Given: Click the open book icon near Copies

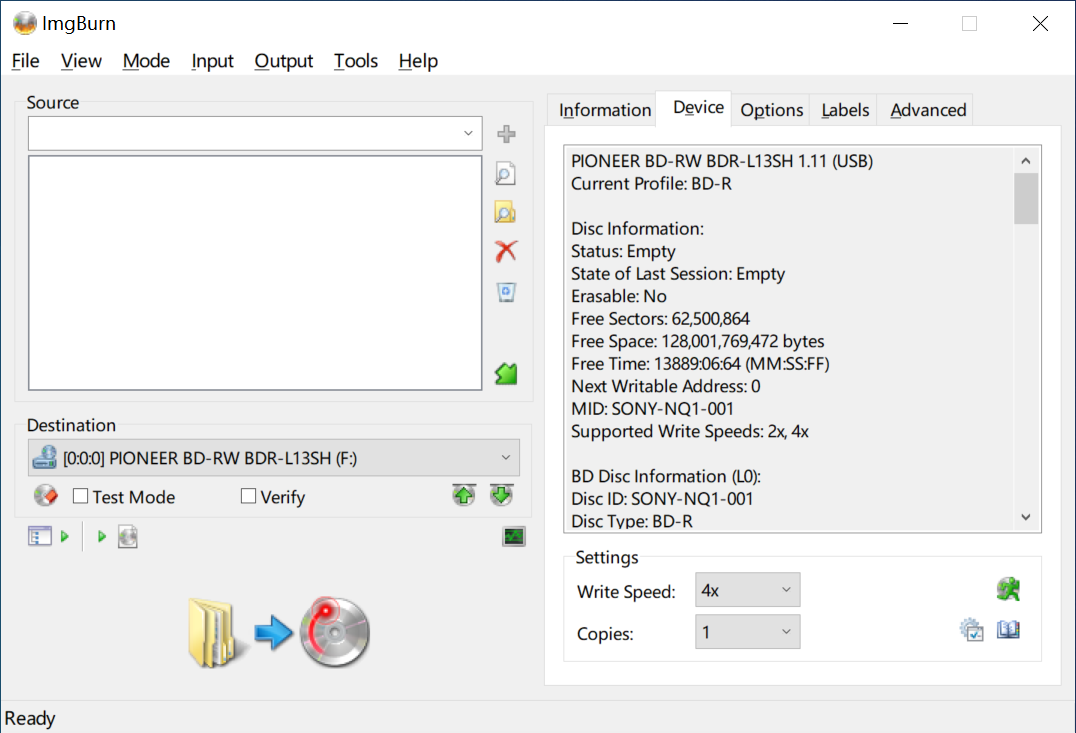Looking at the screenshot, I should 1008,629.
